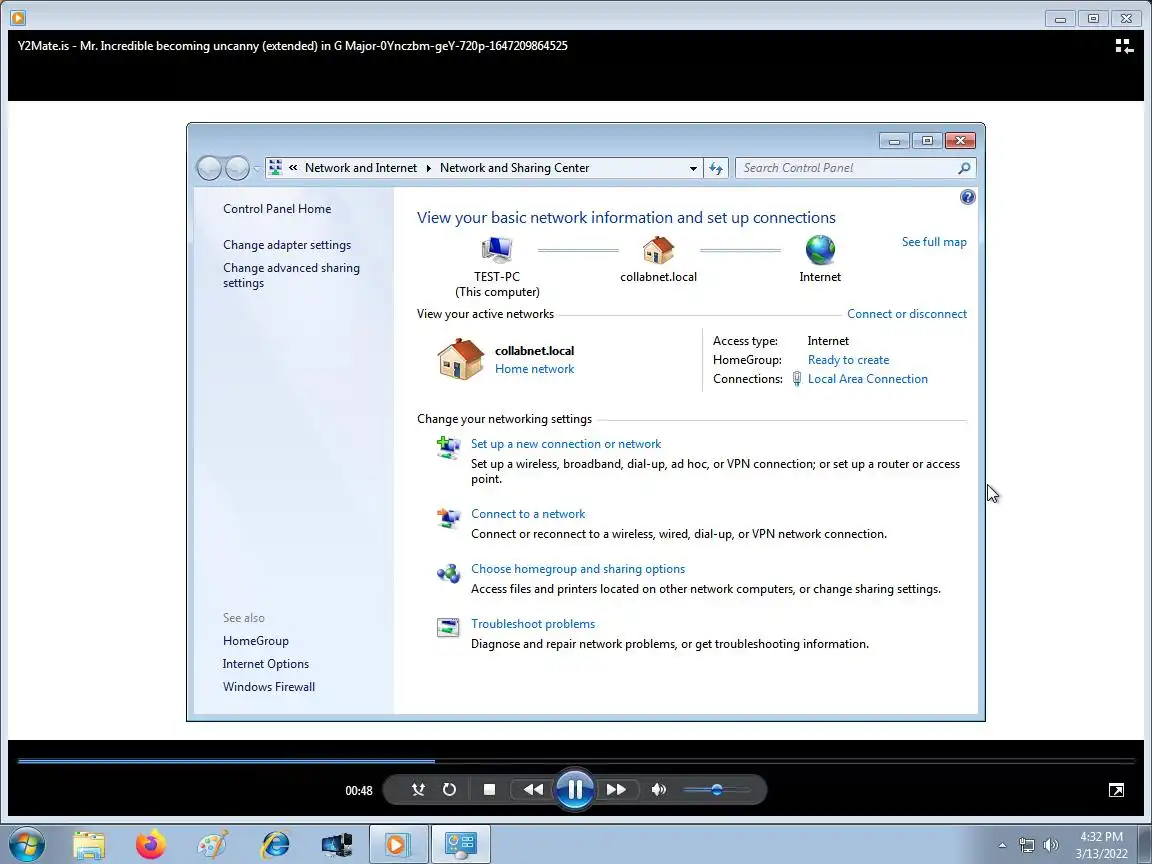1152x864 pixels.
Task: Click the next/fast-forward button
Action: (616, 790)
